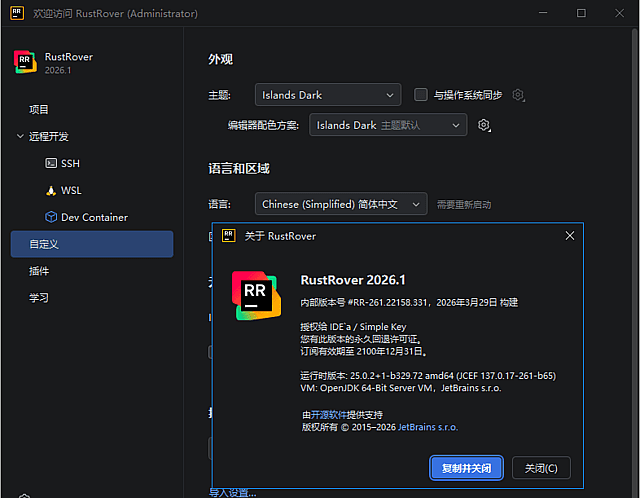Screen dimensions: 640x498
Task: Click the 外观 section heading
Action: pos(220,59)
